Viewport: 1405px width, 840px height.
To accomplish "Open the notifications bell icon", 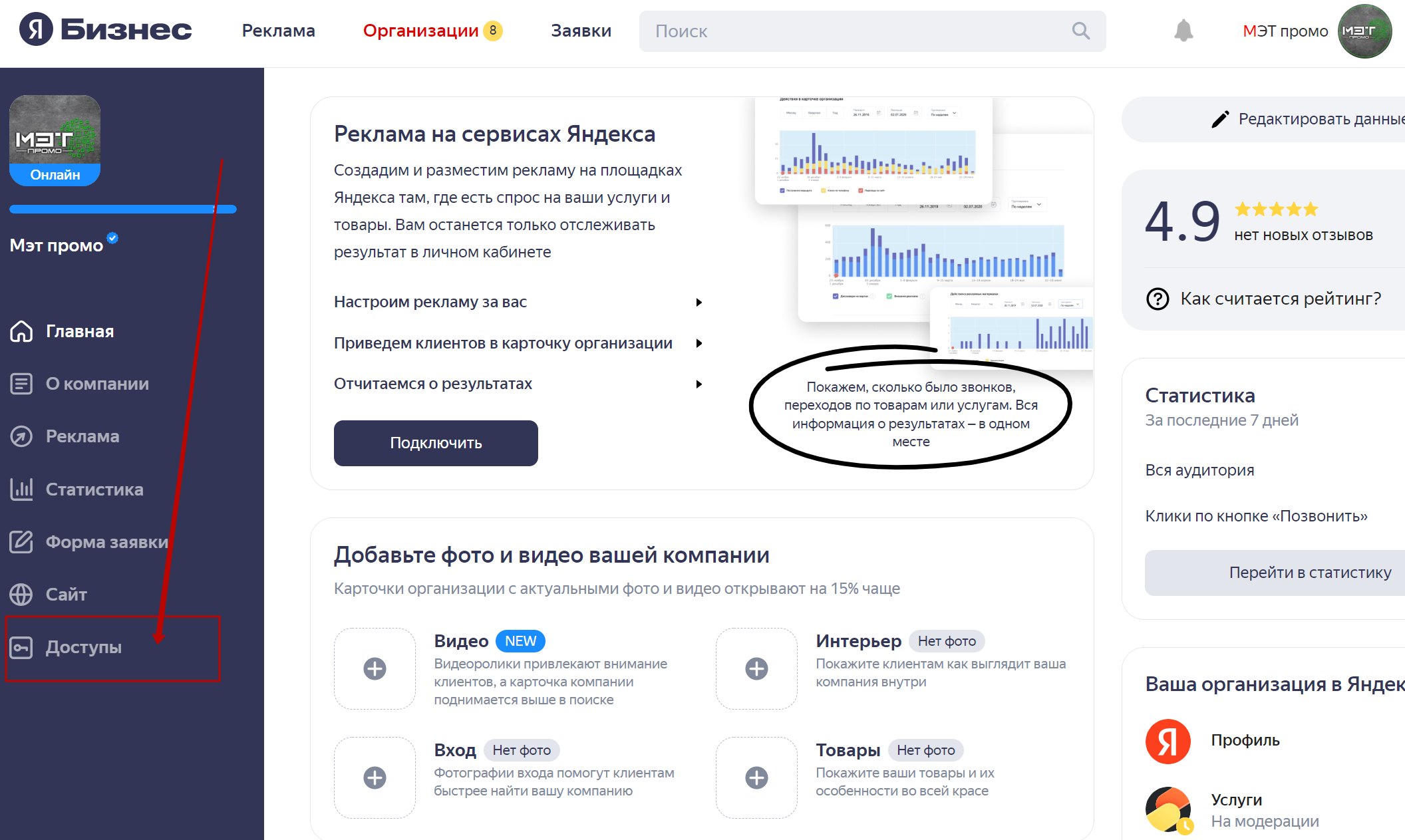I will tap(1183, 31).
